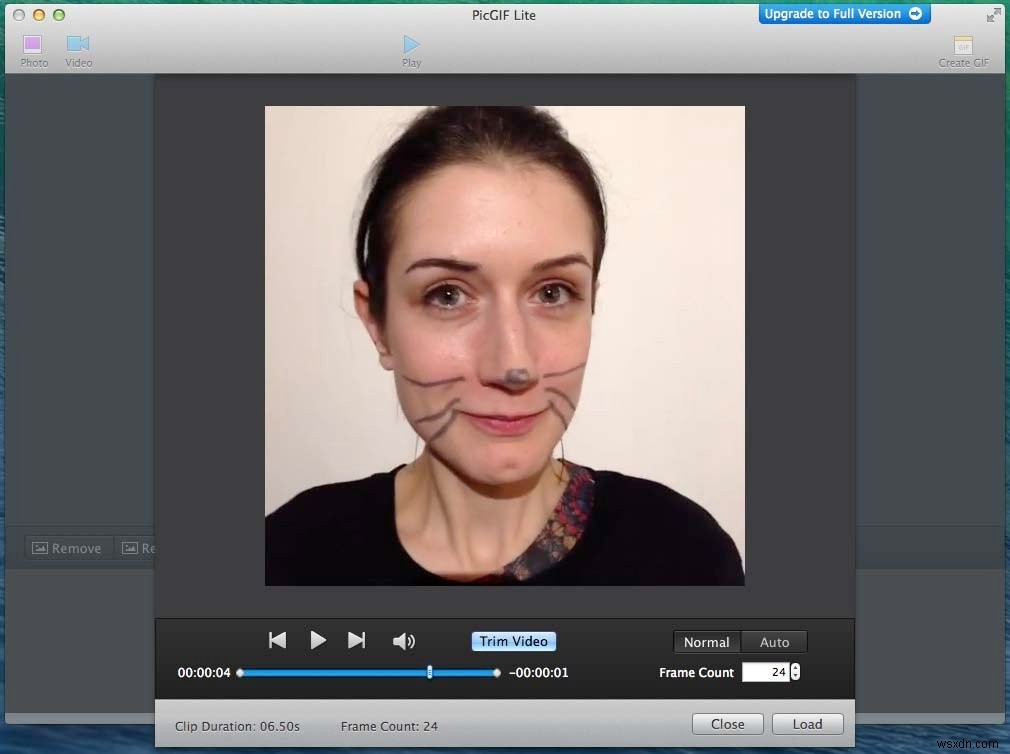Increase Frame Count using the stepper
This screenshot has width=1010, height=754.
tap(795, 667)
